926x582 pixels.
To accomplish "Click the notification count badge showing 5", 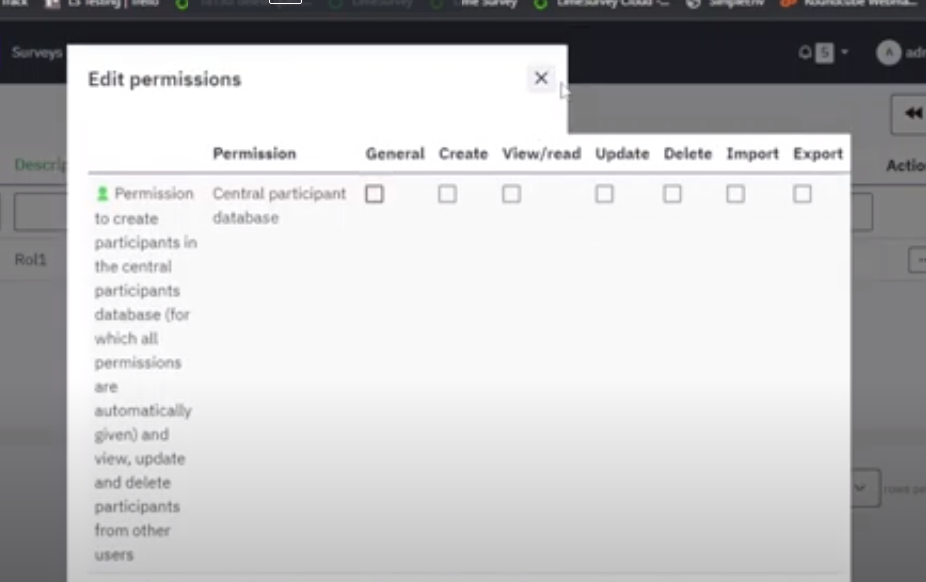I will tap(824, 53).
